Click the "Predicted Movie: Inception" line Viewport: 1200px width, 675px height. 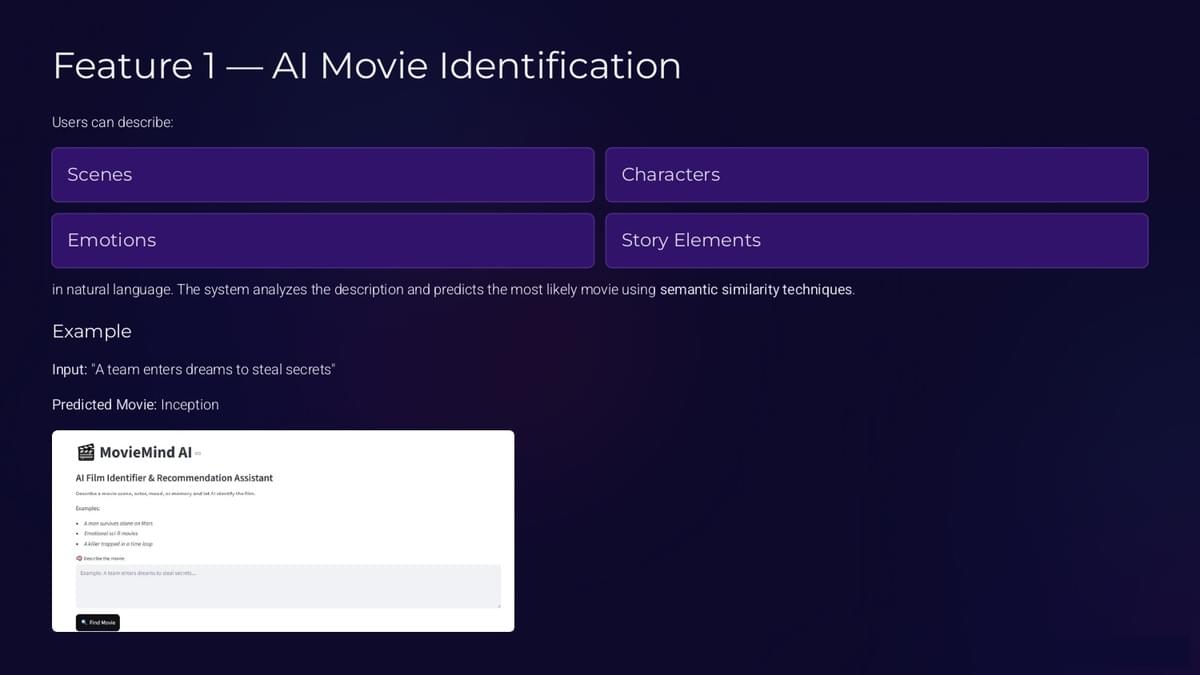[135, 405]
